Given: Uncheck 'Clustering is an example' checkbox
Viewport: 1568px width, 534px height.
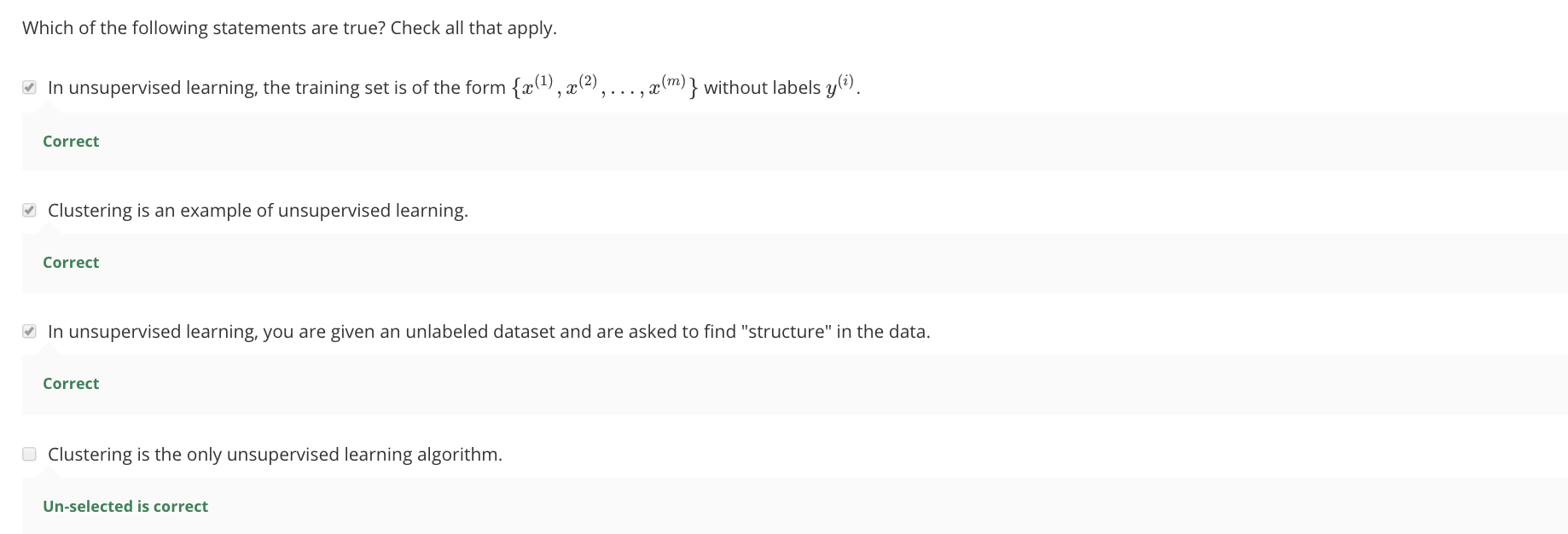Looking at the screenshot, I should pos(30,211).
